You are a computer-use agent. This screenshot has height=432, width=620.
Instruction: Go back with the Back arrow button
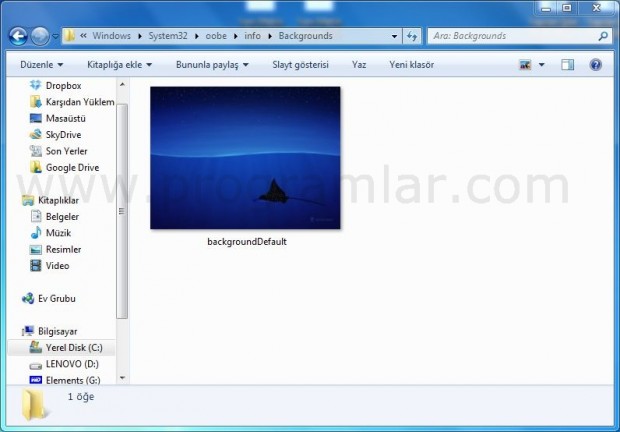(18, 36)
